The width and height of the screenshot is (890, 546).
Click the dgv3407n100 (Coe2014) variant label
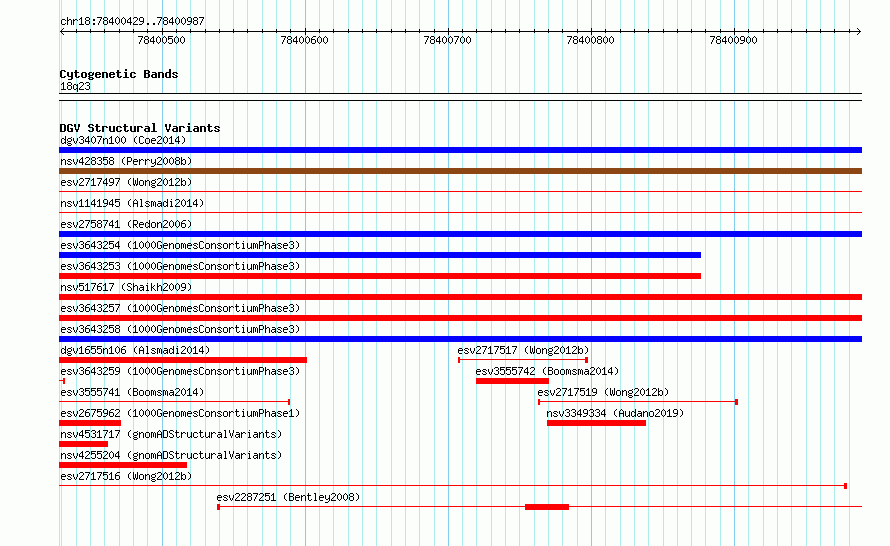[x=123, y=140]
